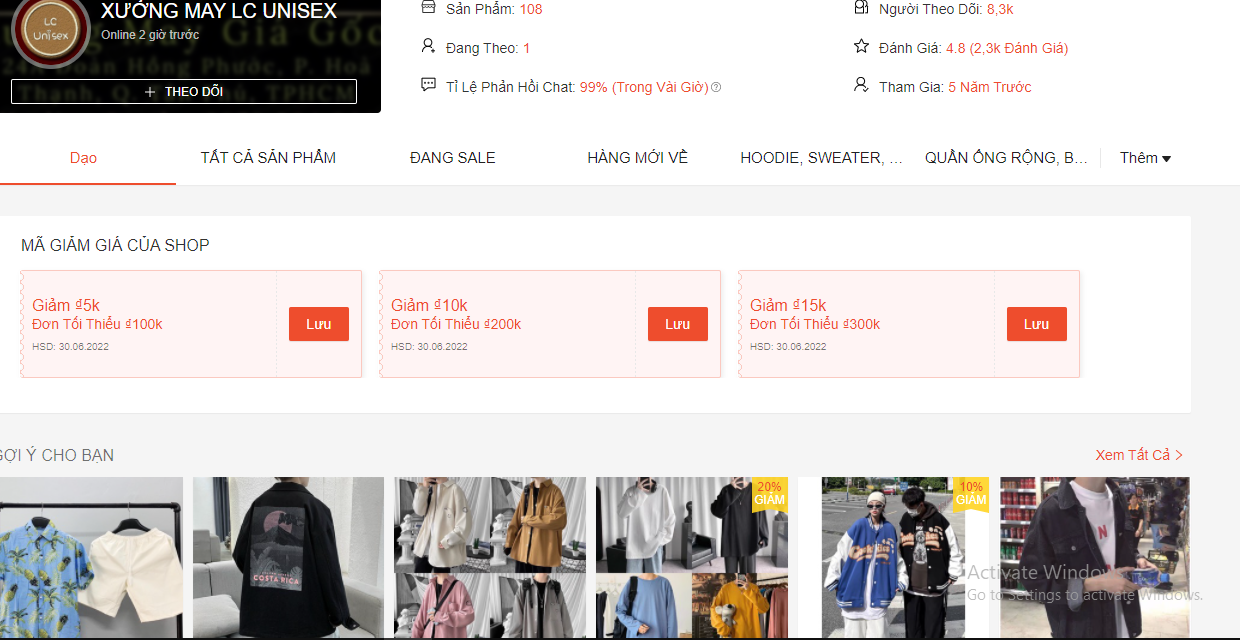Select the HÀNG MỚI VỀ tab
Screen dimensions: 1240x640
pos(637,157)
